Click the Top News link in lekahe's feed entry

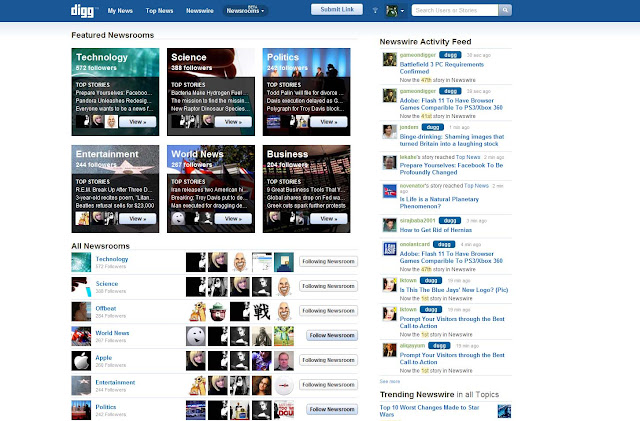[468, 157]
